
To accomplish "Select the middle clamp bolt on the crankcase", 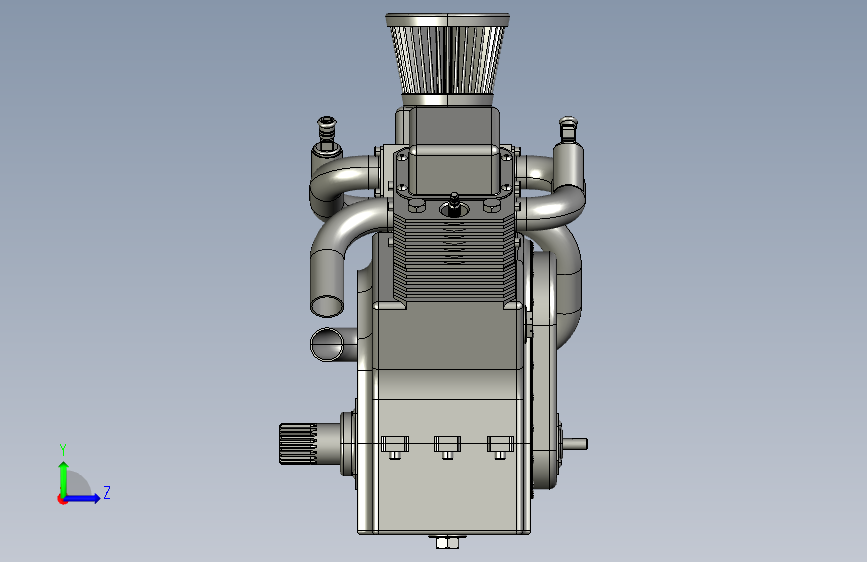I will coord(447,447).
